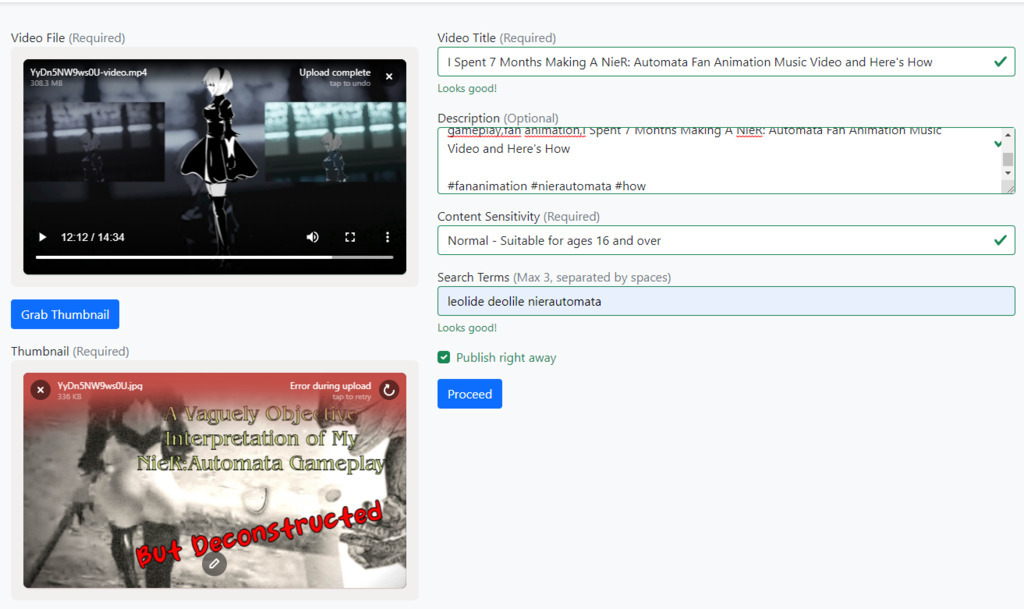Enter fullscreen mode on video player
Viewport: 1024px width, 609px height.
pyautogui.click(x=350, y=237)
